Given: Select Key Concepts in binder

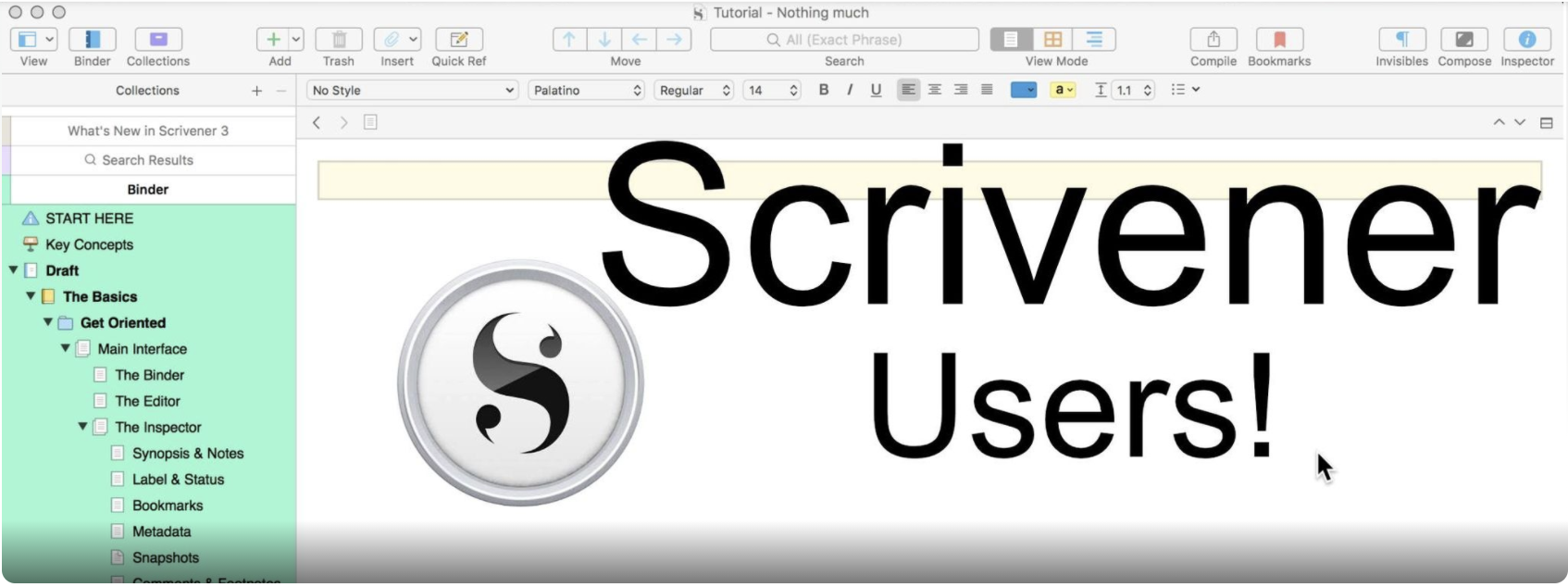Looking at the screenshot, I should [90, 244].
